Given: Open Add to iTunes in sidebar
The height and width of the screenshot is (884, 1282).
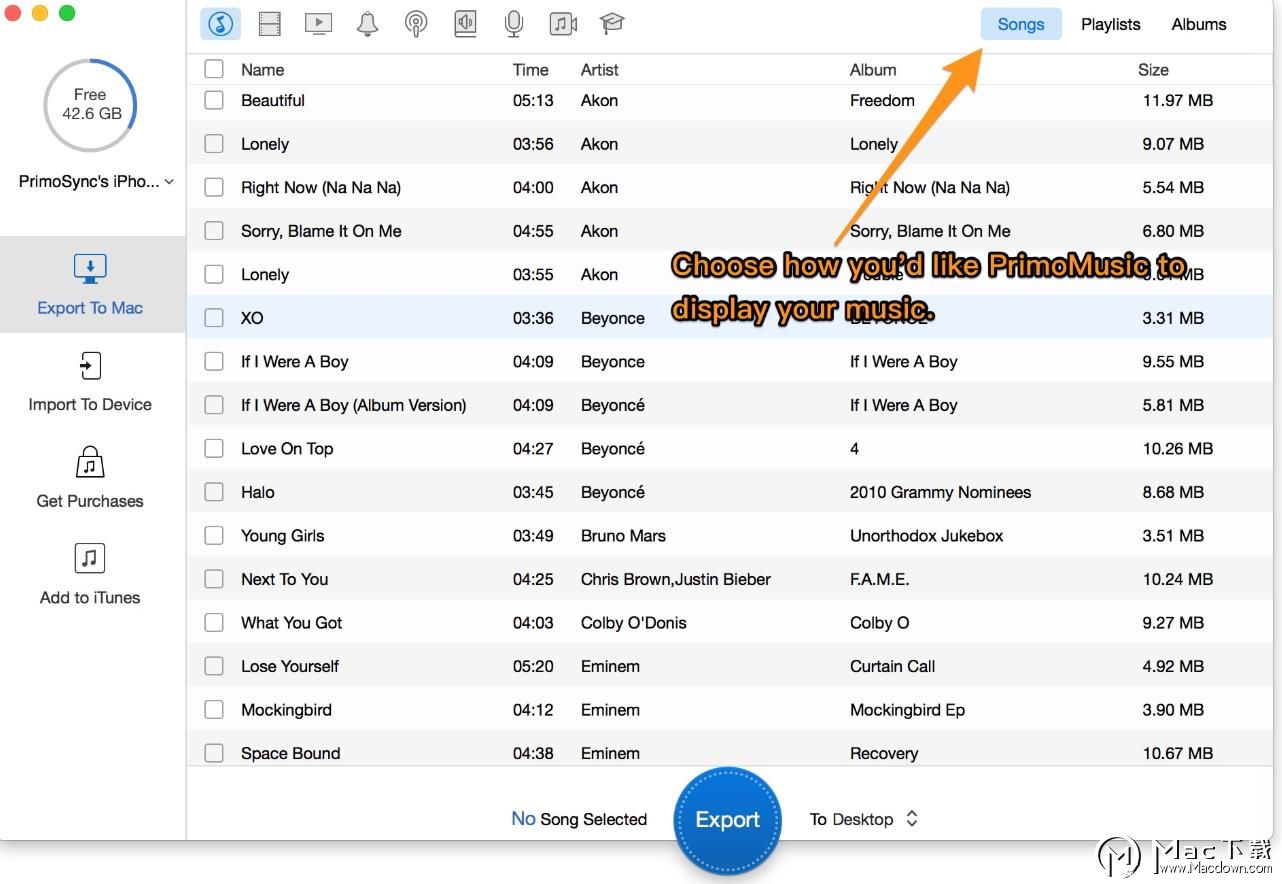Looking at the screenshot, I should click(90, 575).
